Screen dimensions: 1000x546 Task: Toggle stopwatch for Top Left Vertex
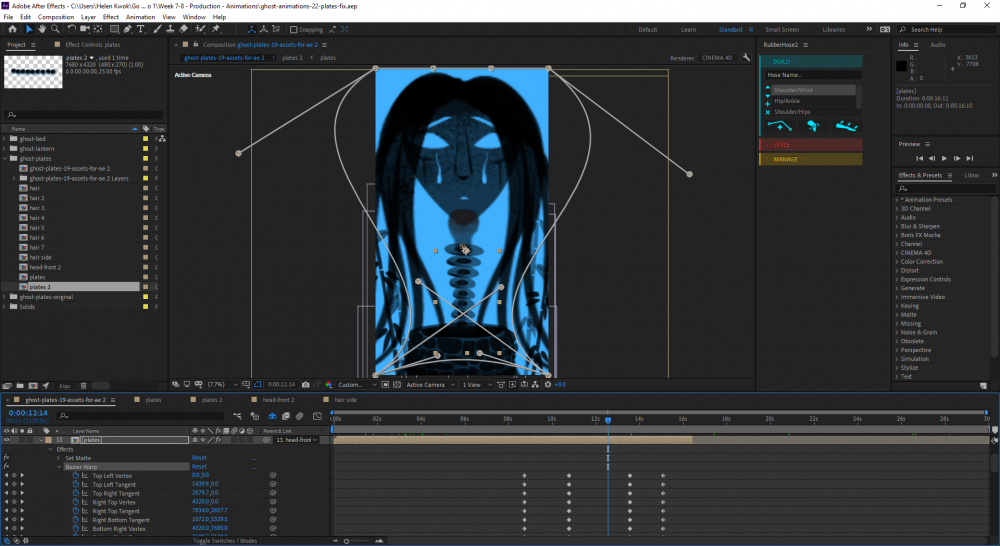[x=75, y=475]
